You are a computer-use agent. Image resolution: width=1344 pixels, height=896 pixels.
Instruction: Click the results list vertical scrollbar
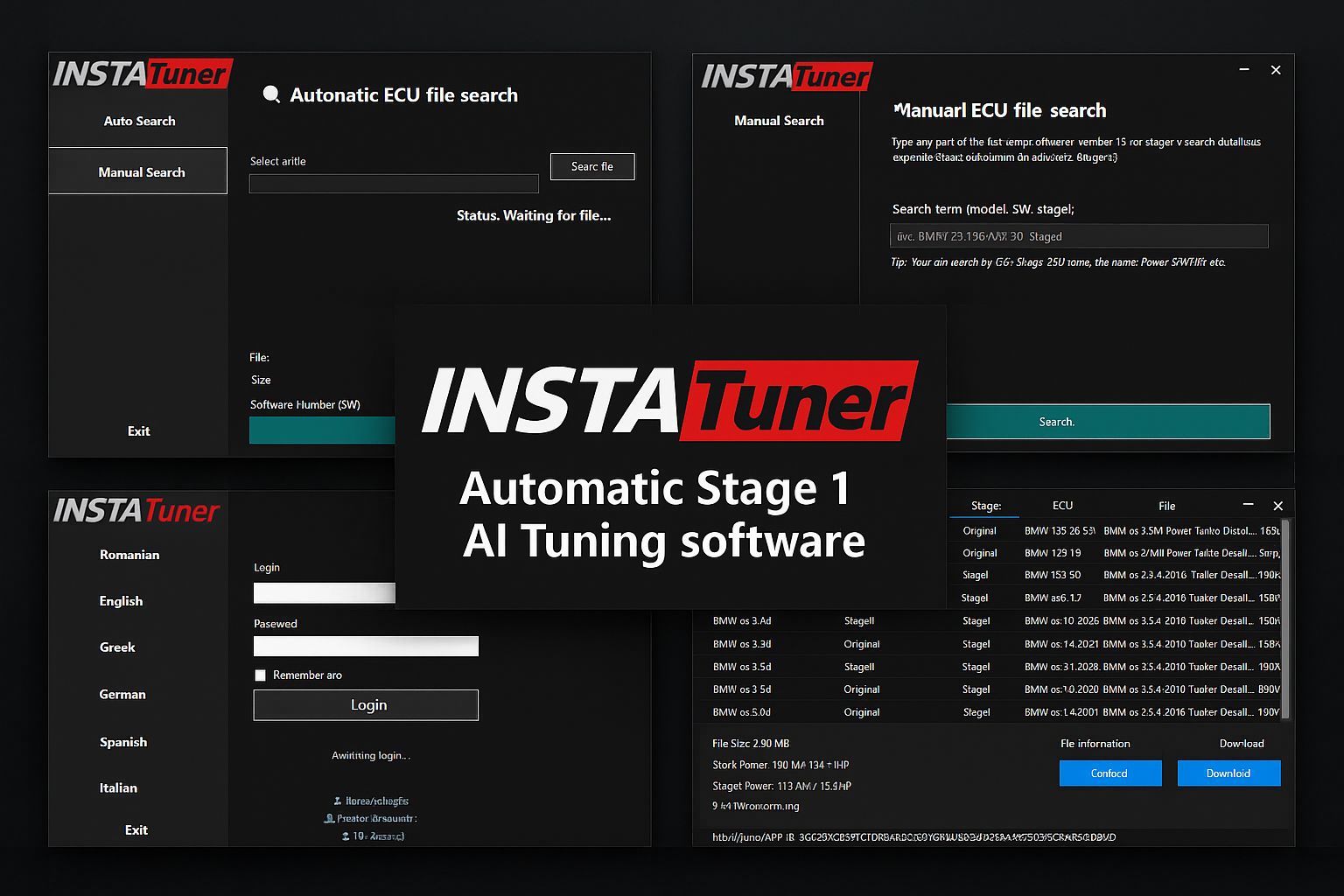pos(1285,619)
